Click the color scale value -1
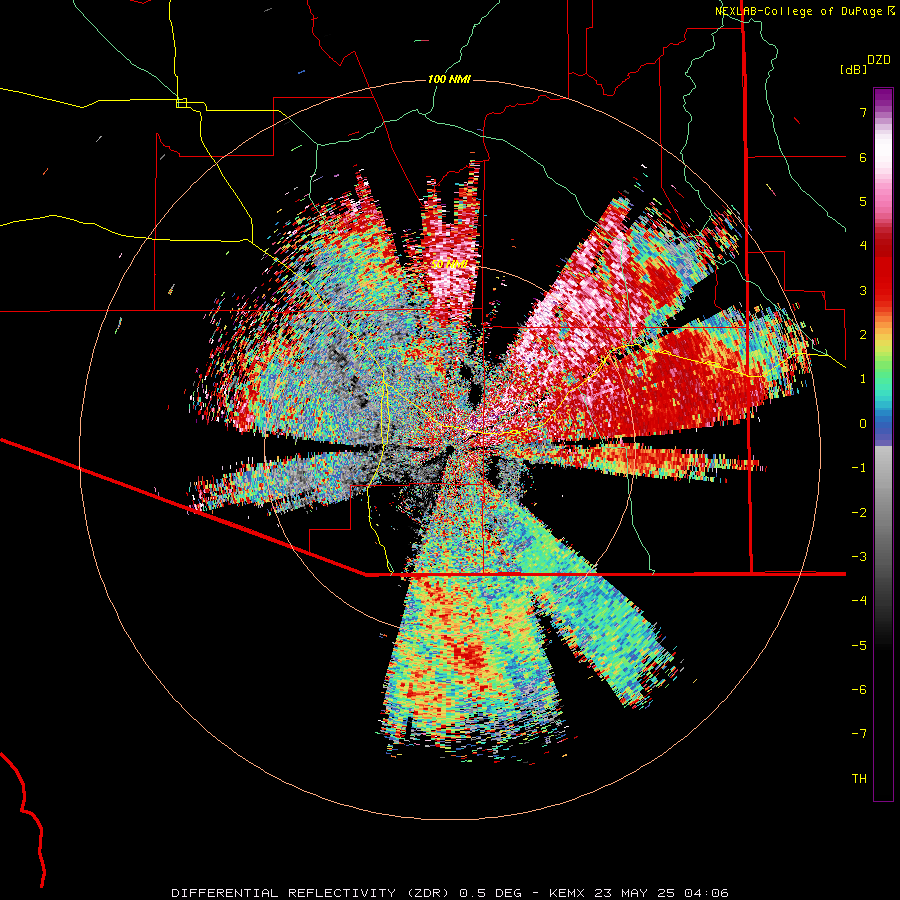 click(859, 468)
